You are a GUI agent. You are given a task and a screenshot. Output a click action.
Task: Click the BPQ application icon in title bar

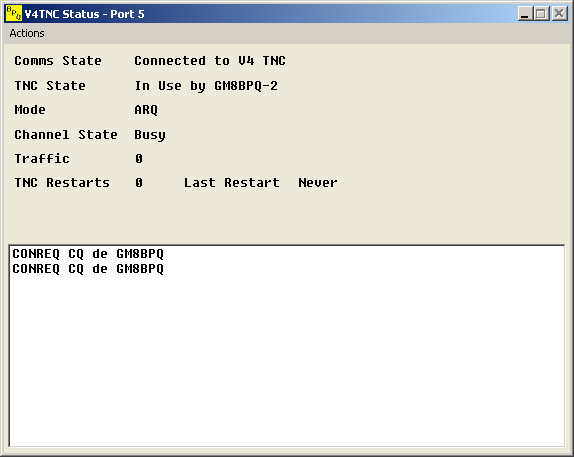click(x=14, y=14)
